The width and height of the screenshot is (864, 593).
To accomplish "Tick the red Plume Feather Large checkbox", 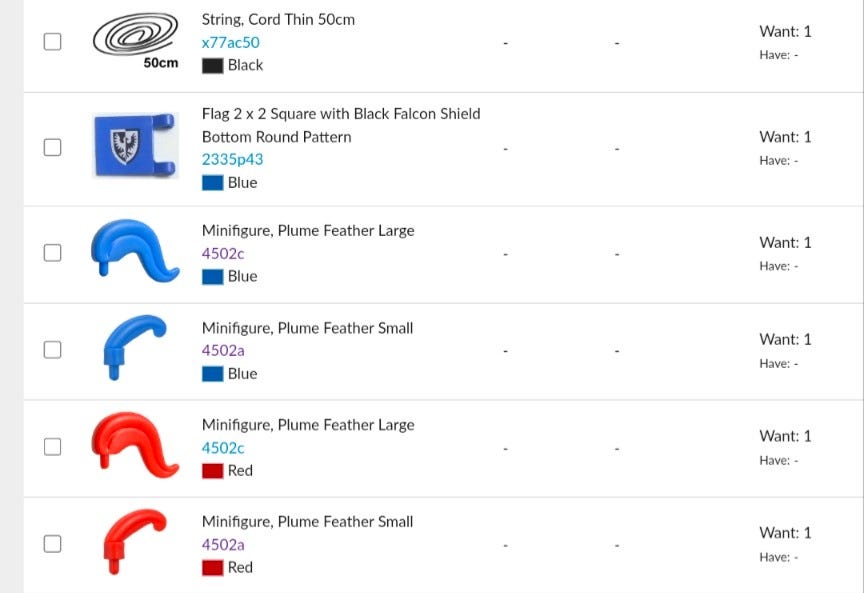I will 52,446.
